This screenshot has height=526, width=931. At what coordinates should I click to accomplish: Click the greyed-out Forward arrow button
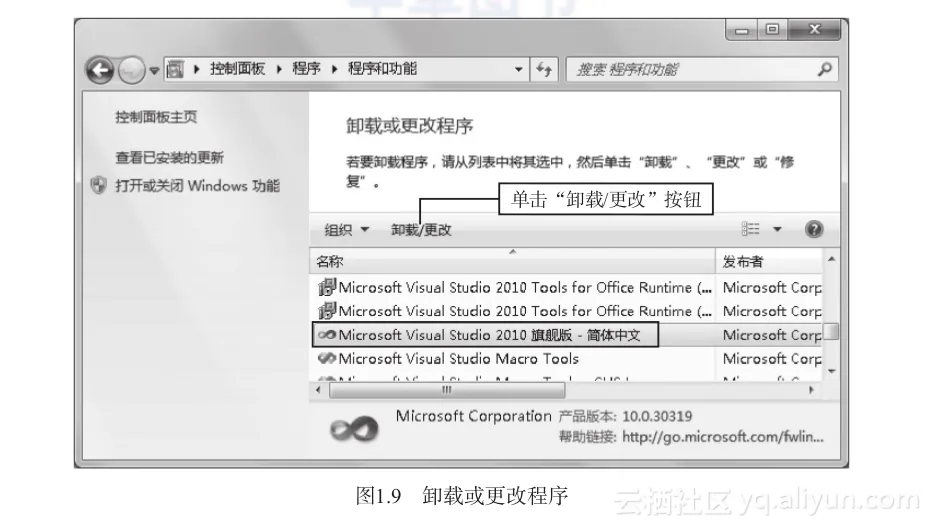(x=131, y=71)
